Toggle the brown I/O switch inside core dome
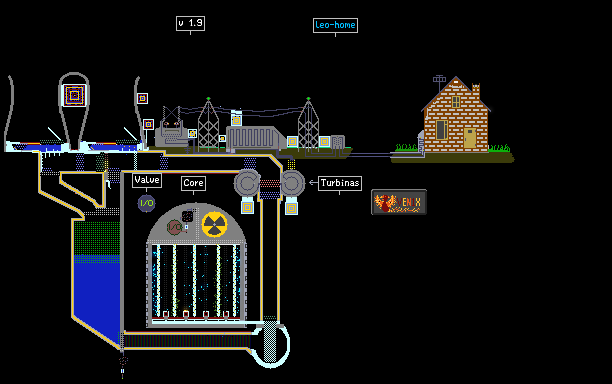 click(174, 227)
